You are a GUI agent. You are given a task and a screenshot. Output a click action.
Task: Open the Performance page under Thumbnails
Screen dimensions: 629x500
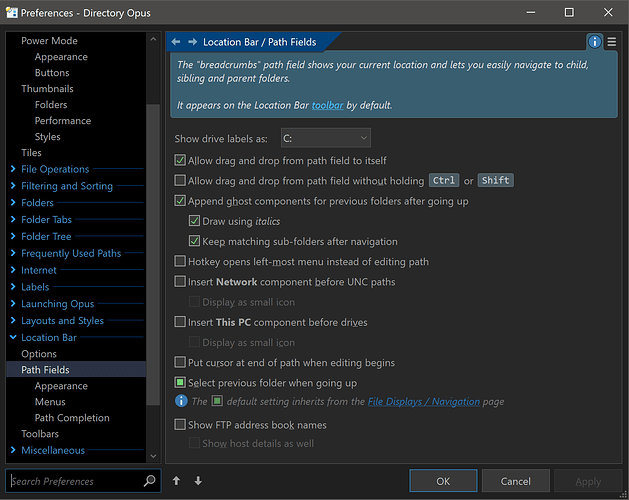[x=63, y=121]
